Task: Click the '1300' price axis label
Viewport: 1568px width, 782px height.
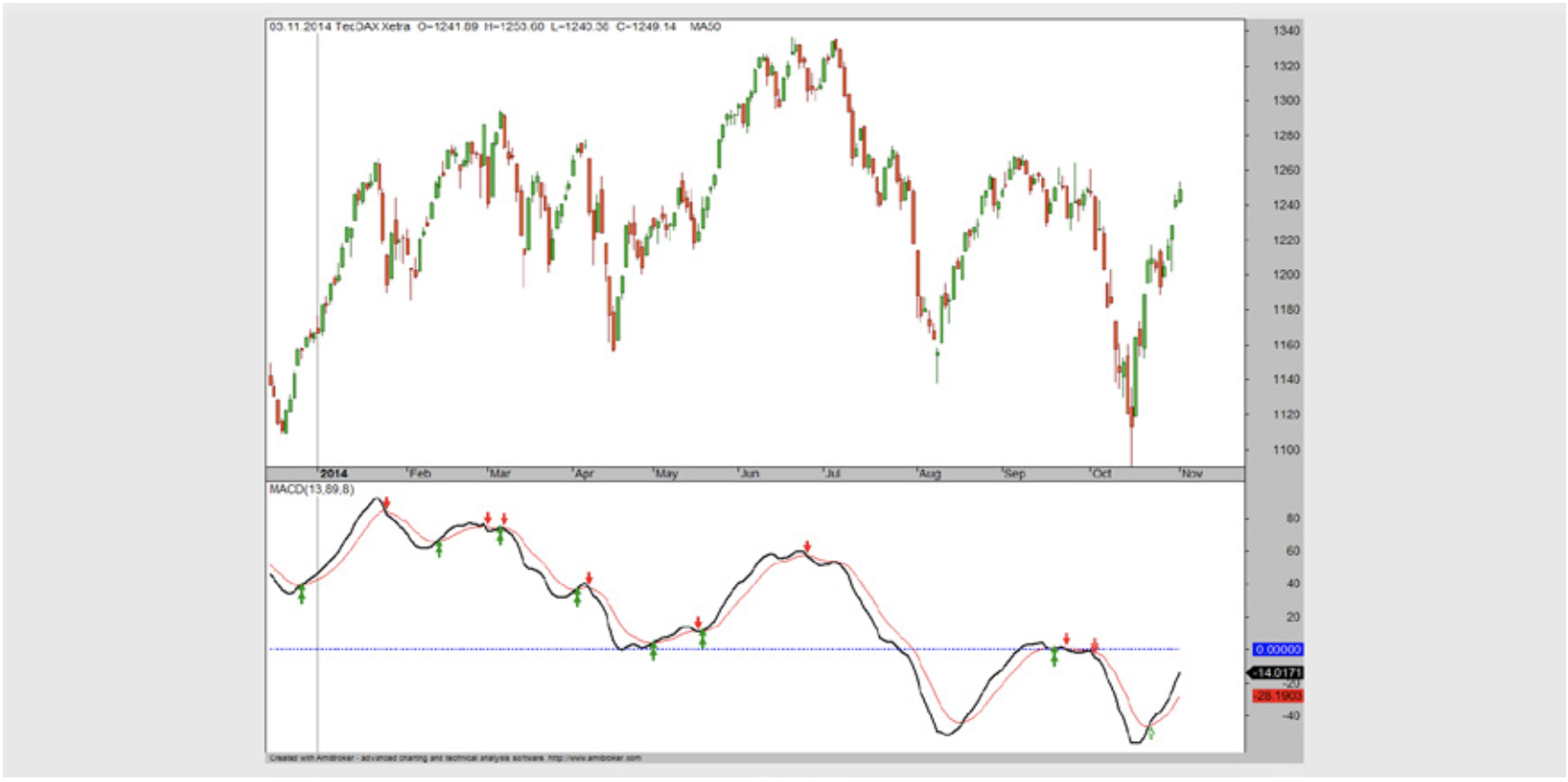Action: (1286, 101)
